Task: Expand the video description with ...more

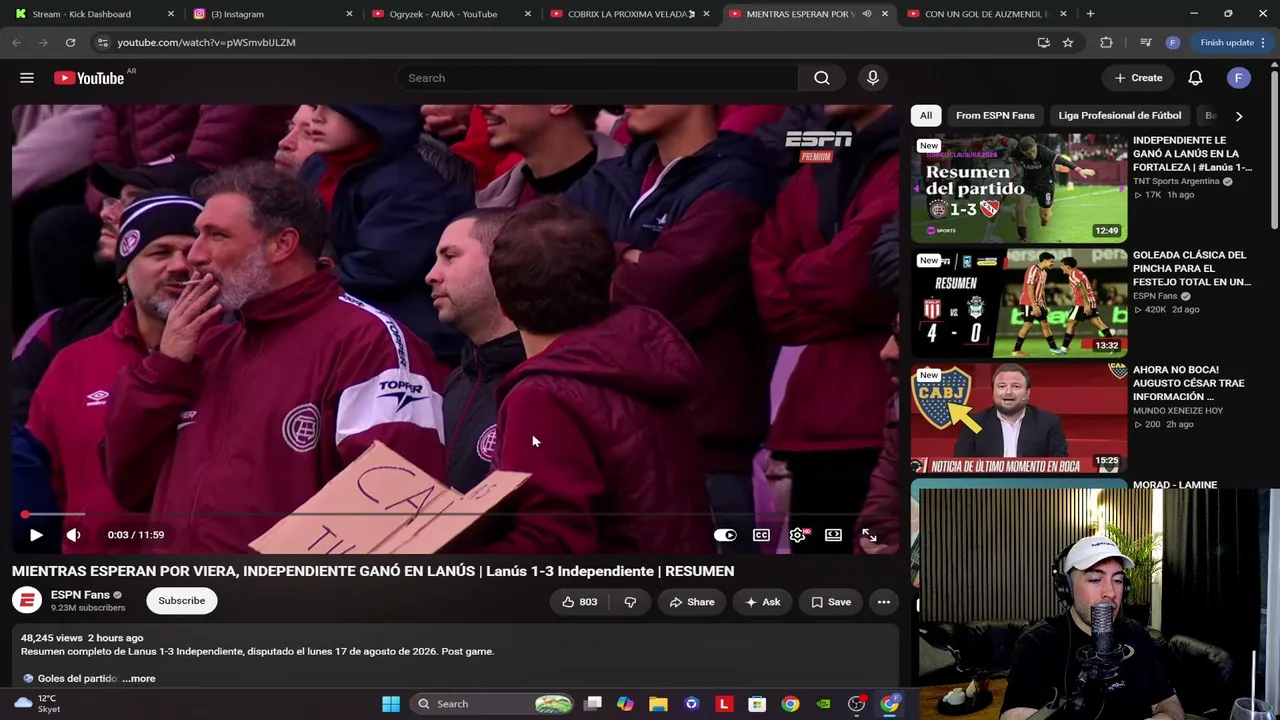Action: (x=138, y=678)
